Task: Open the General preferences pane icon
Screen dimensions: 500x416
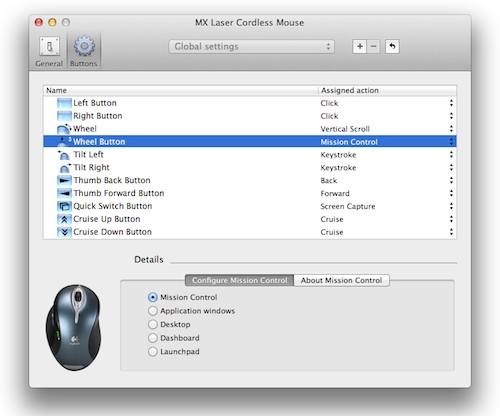Action: tap(49, 47)
